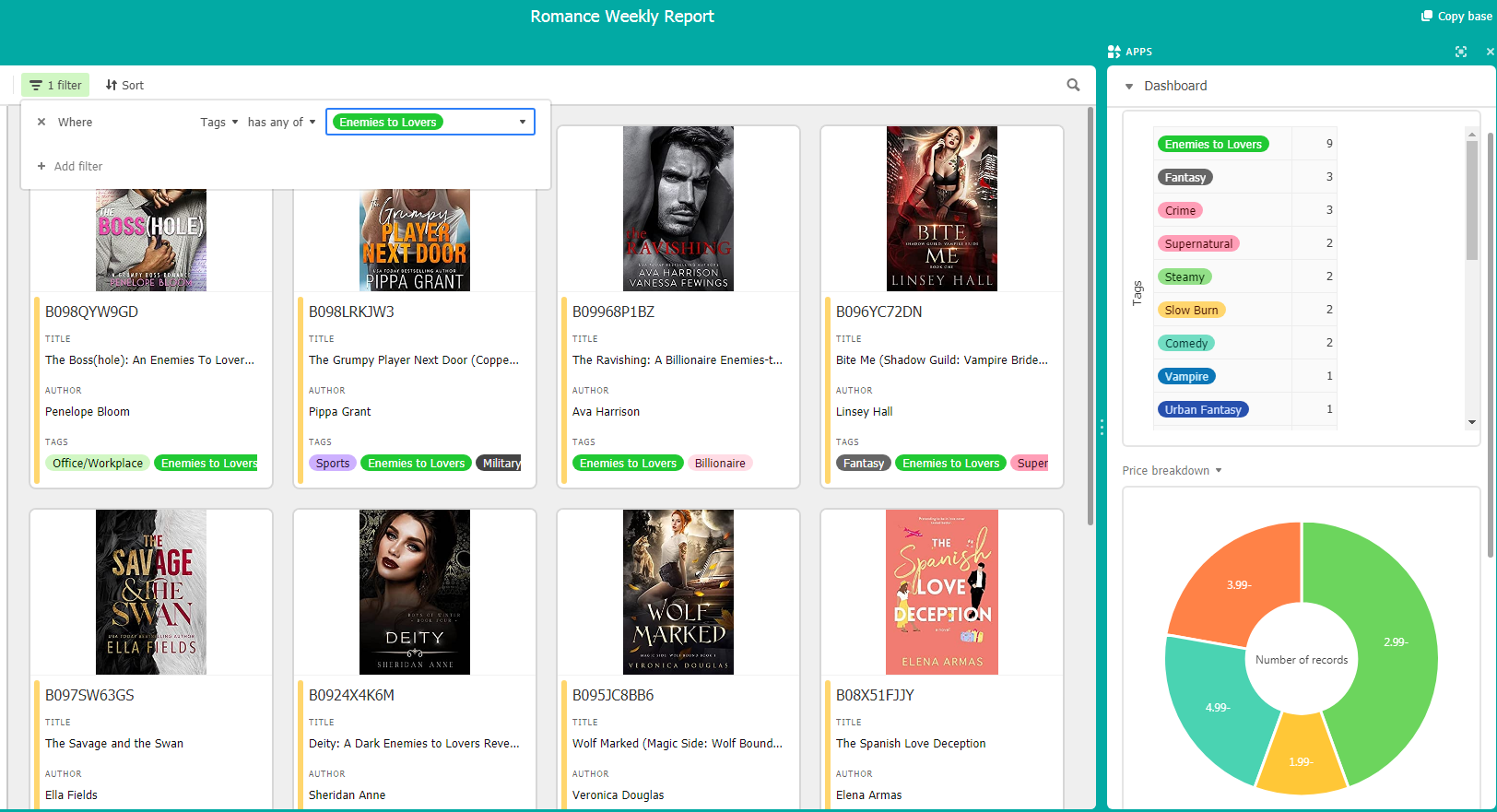1497x812 pixels.
Task: Select the Steamy tag in chart
Action: click(1185, 277)
